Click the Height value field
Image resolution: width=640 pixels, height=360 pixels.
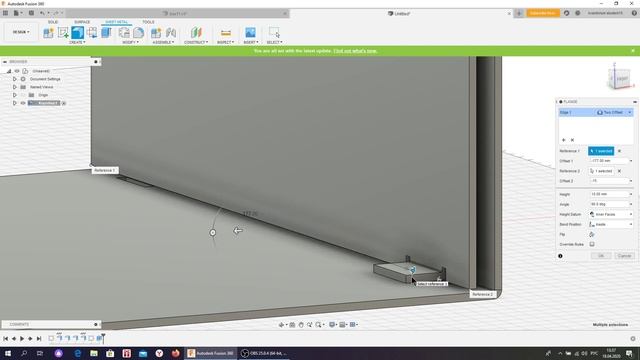611,194
